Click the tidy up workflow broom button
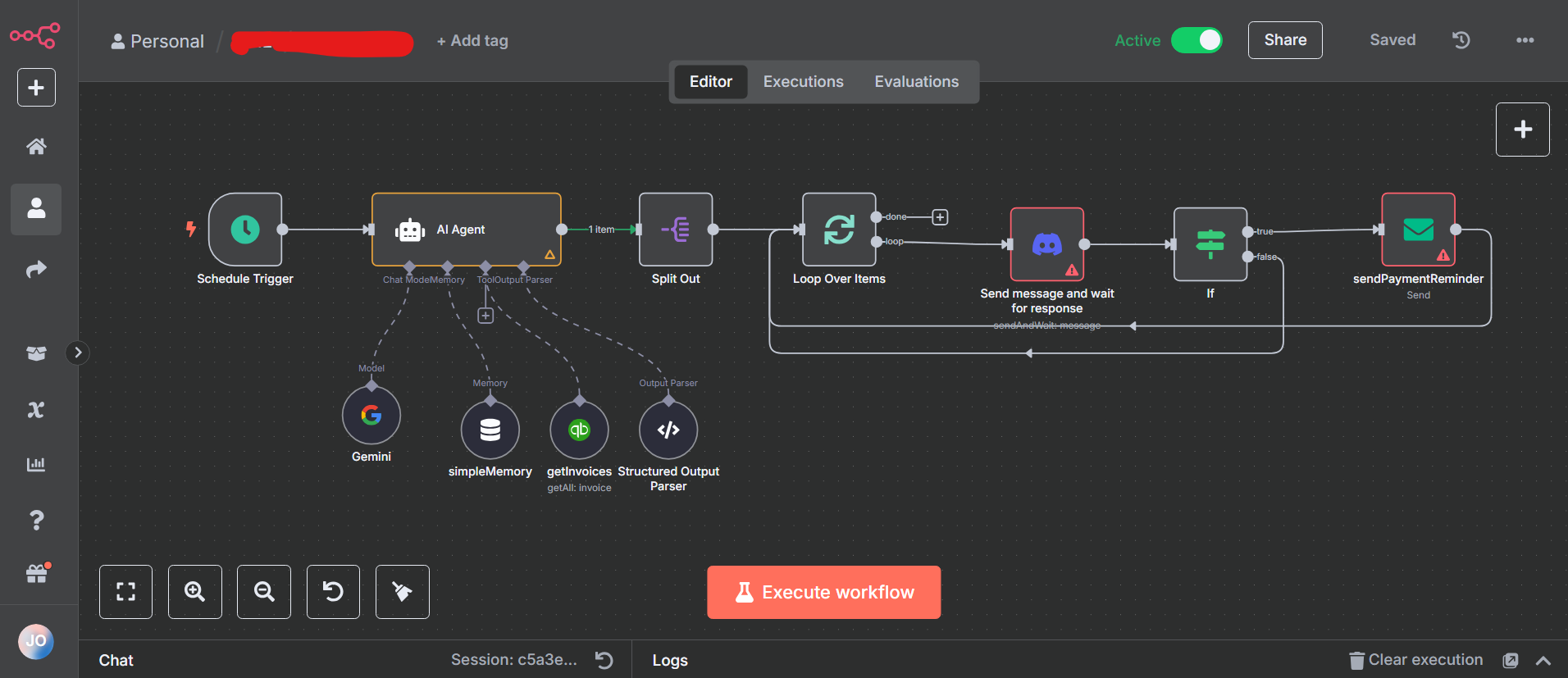The image size is (1568, 678). pyautogui.click(x=403, y=592)
